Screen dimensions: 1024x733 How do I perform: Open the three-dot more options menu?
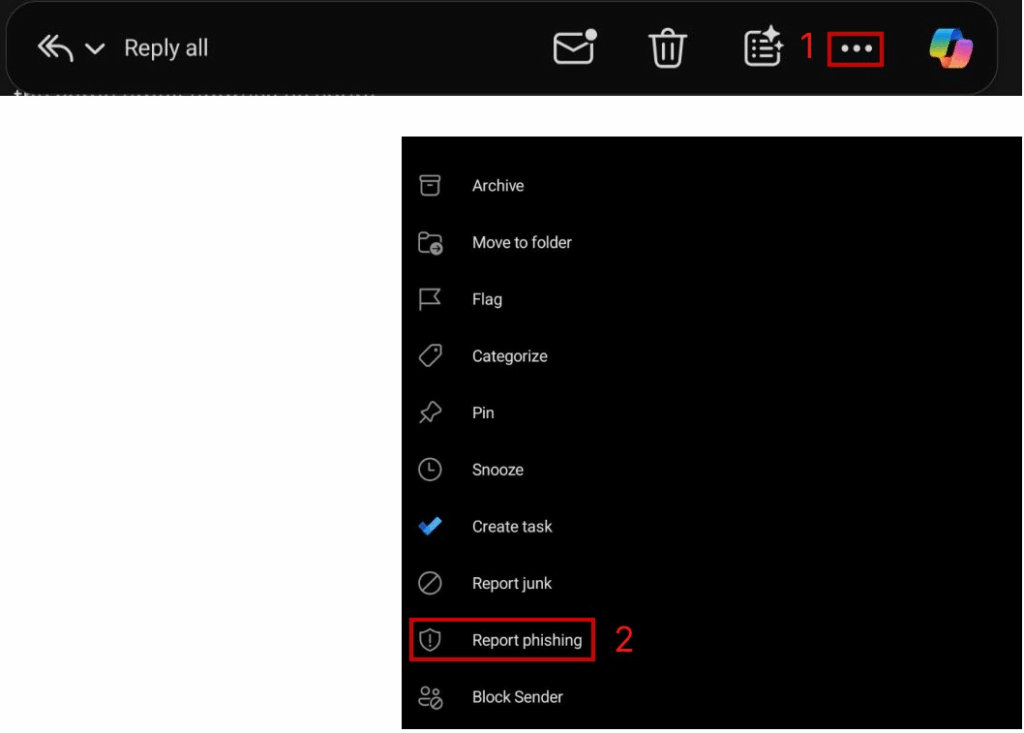856,48
